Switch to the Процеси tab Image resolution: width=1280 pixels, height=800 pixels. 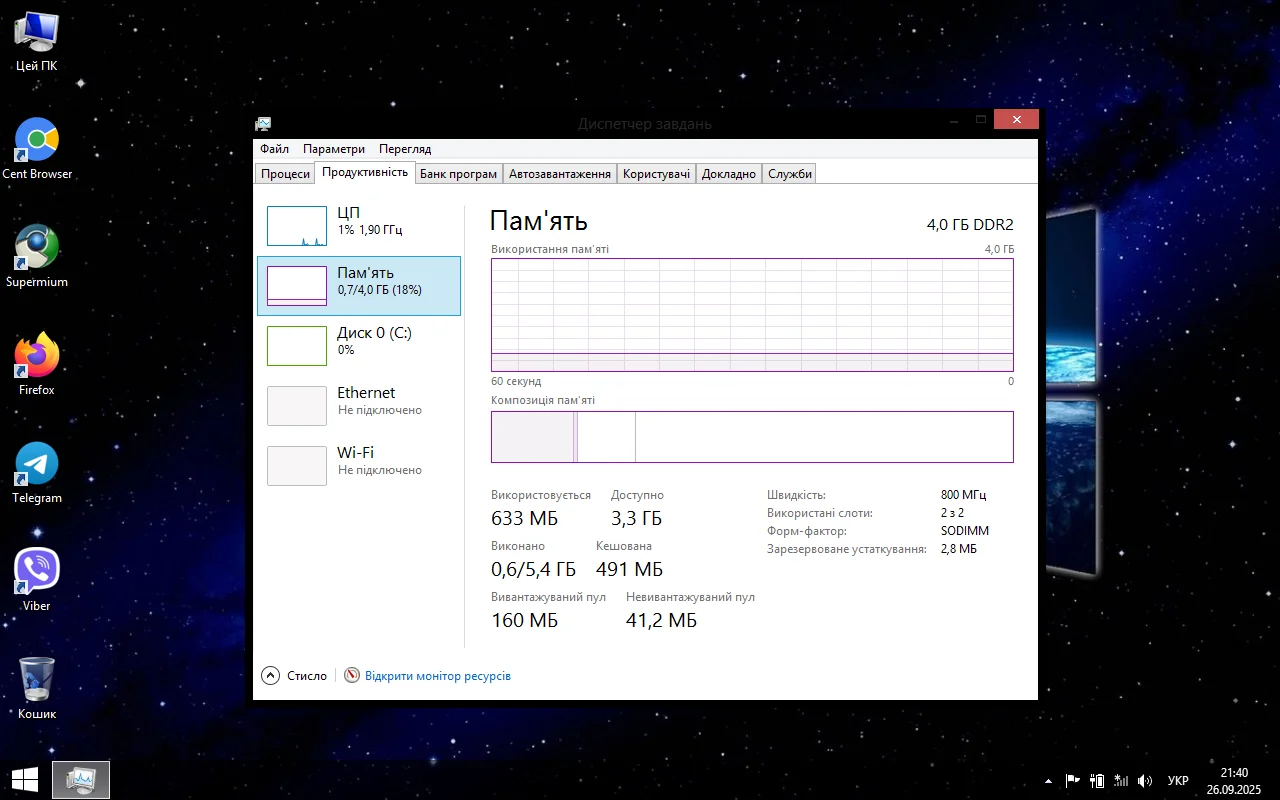pos(285,174)
